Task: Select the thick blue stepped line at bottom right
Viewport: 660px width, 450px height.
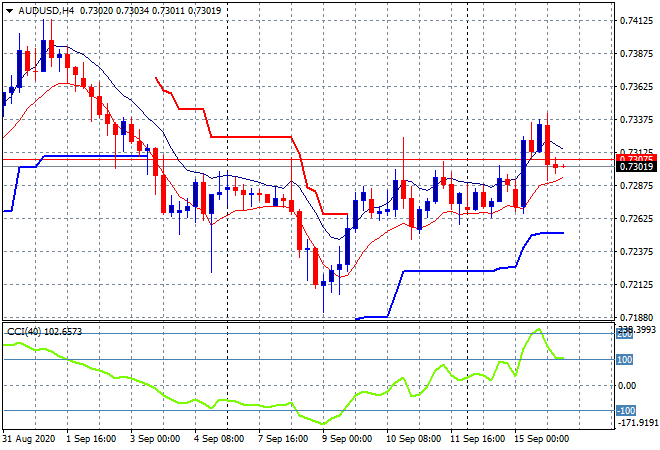Action: [545, 233]
